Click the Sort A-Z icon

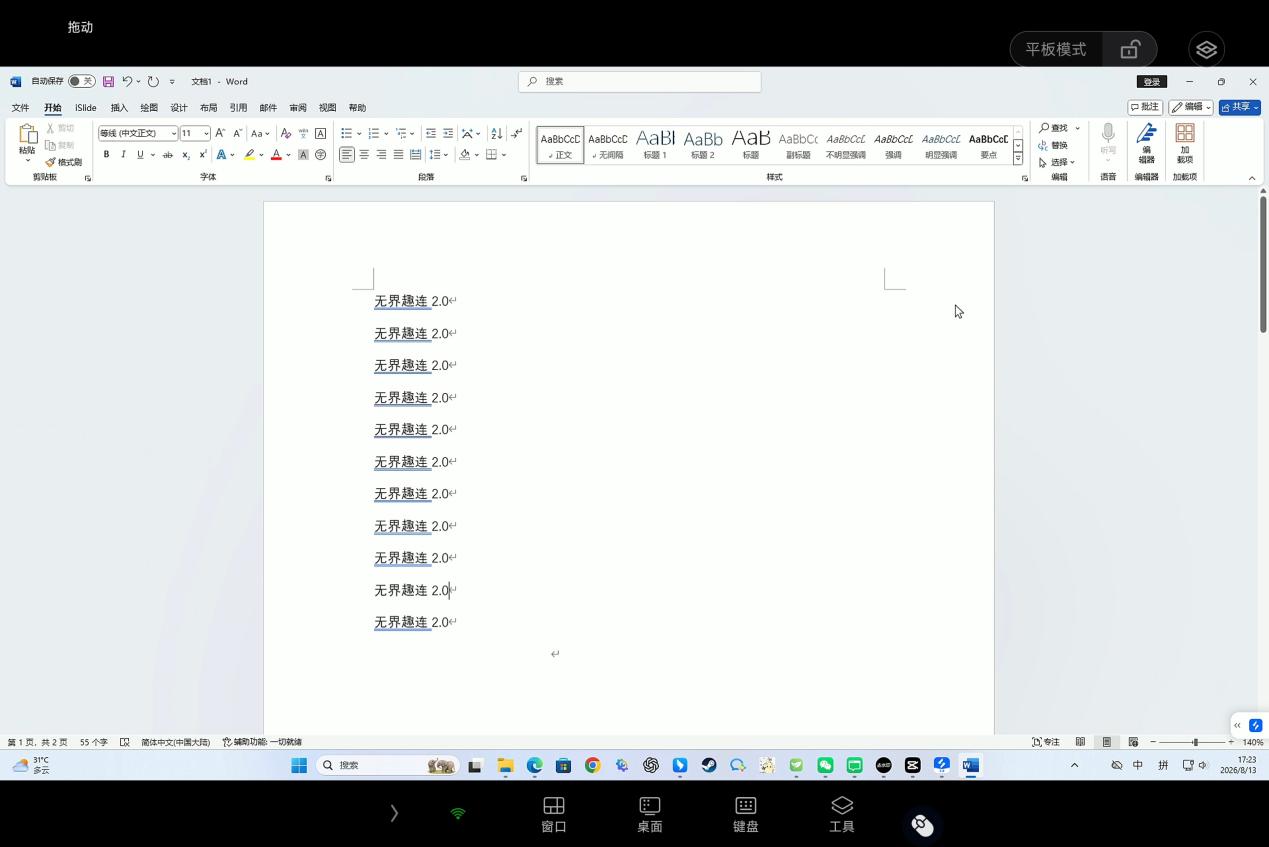(x=497, y=133)
